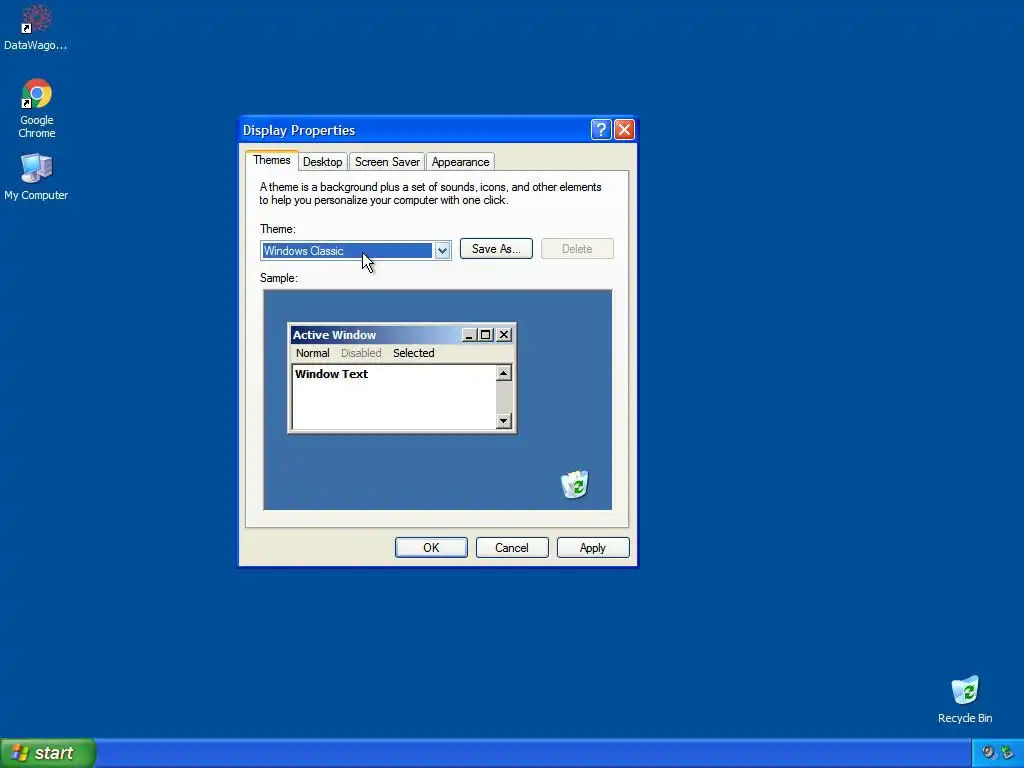The width and height of the screenshot is (1024, 768).
Task: Click the sample window scroll down arrow
Action: pyautogui.click(x=504, y=421)
